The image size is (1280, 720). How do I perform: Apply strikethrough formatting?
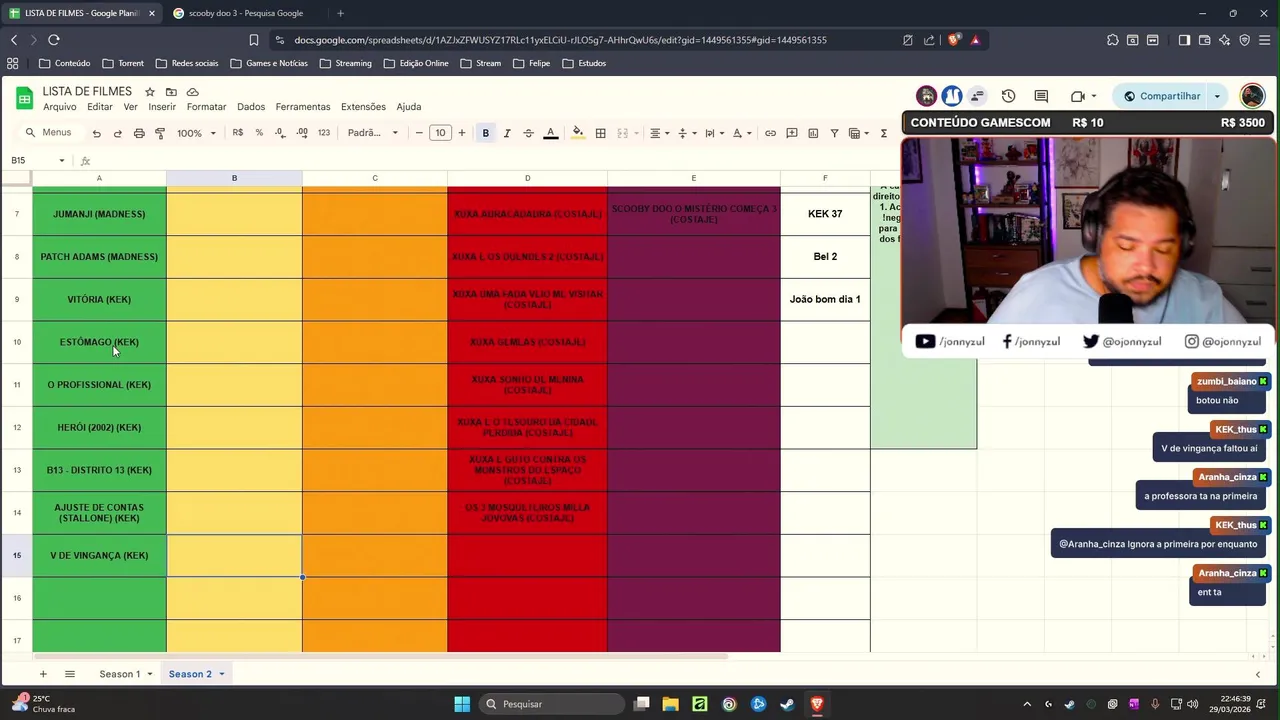tap(528, 133)
